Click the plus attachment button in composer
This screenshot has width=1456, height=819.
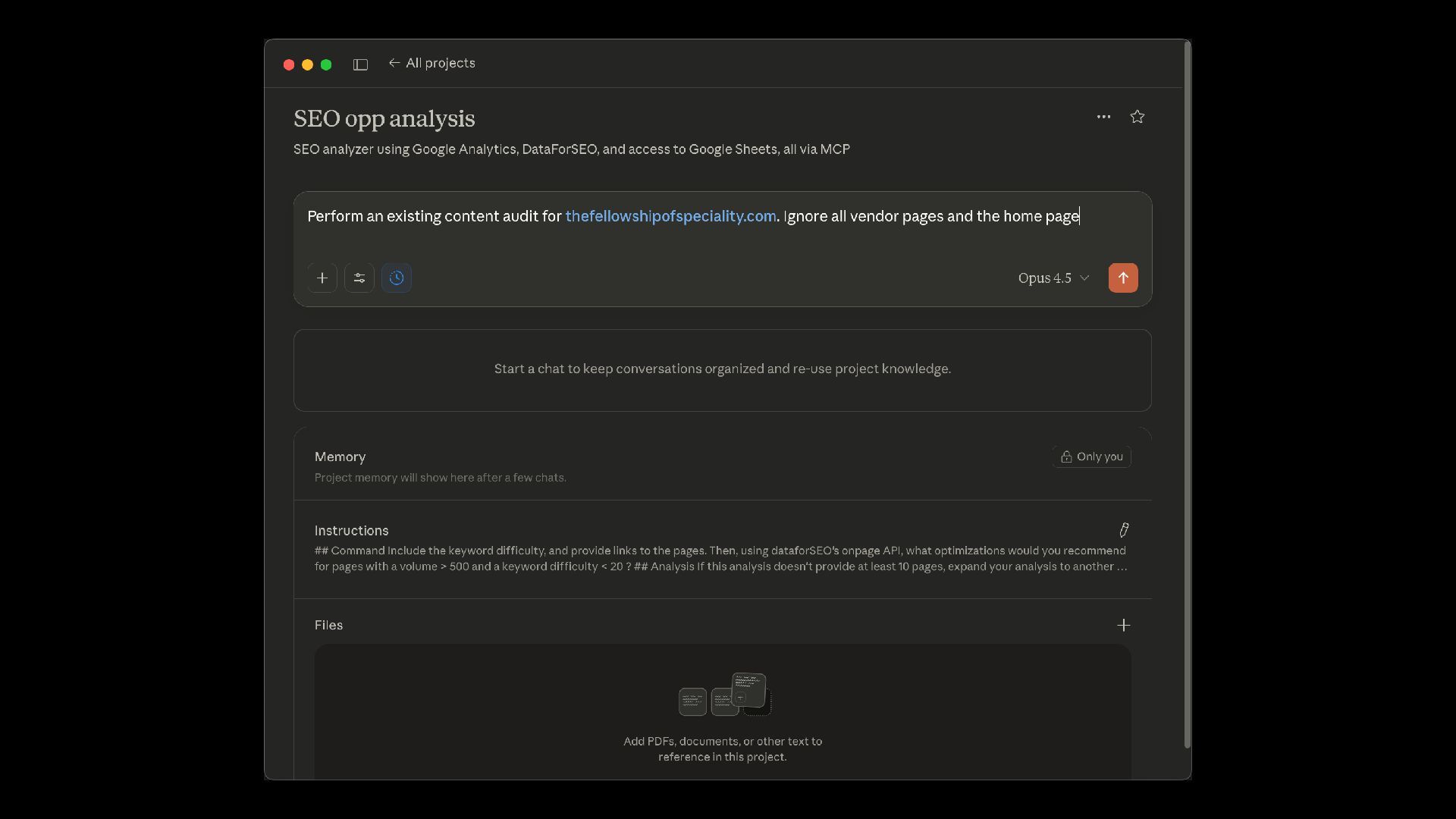(322, 278)
